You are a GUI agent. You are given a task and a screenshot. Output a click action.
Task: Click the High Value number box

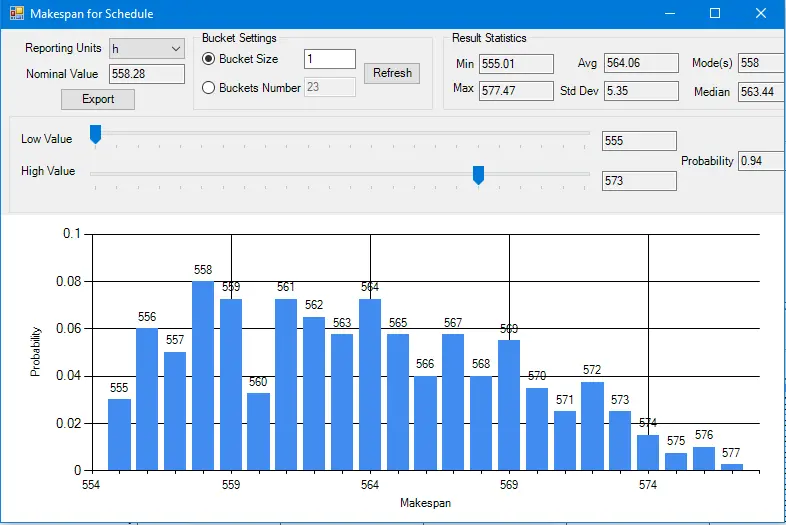[639, 181]
